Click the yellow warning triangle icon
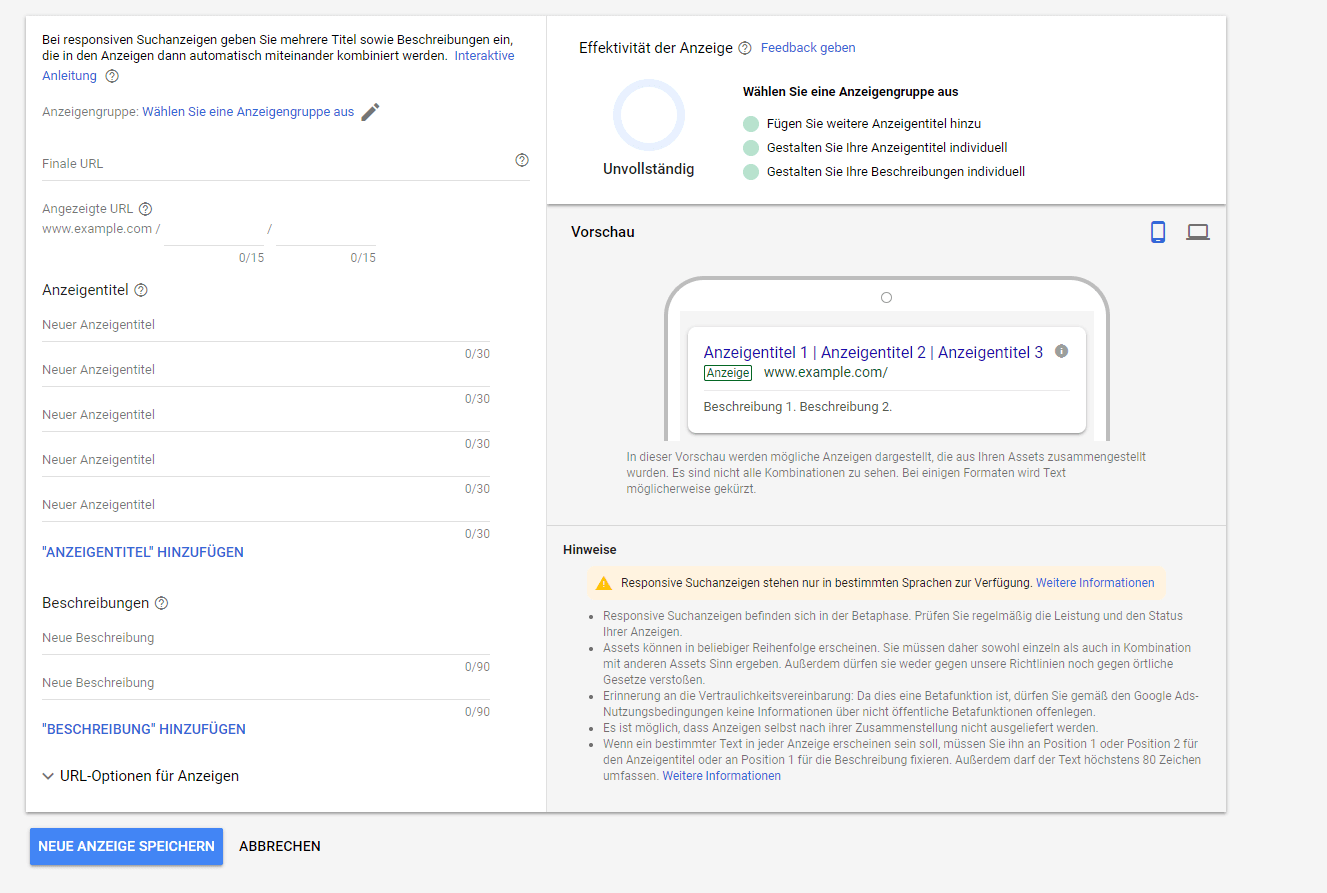 (604, 583)
